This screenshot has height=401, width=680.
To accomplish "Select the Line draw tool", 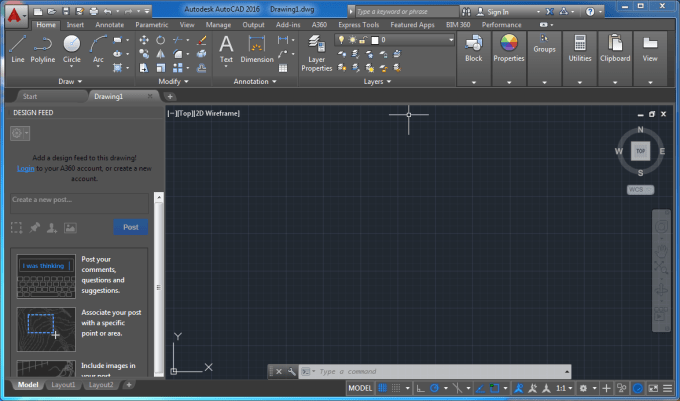I will [17, 49].
